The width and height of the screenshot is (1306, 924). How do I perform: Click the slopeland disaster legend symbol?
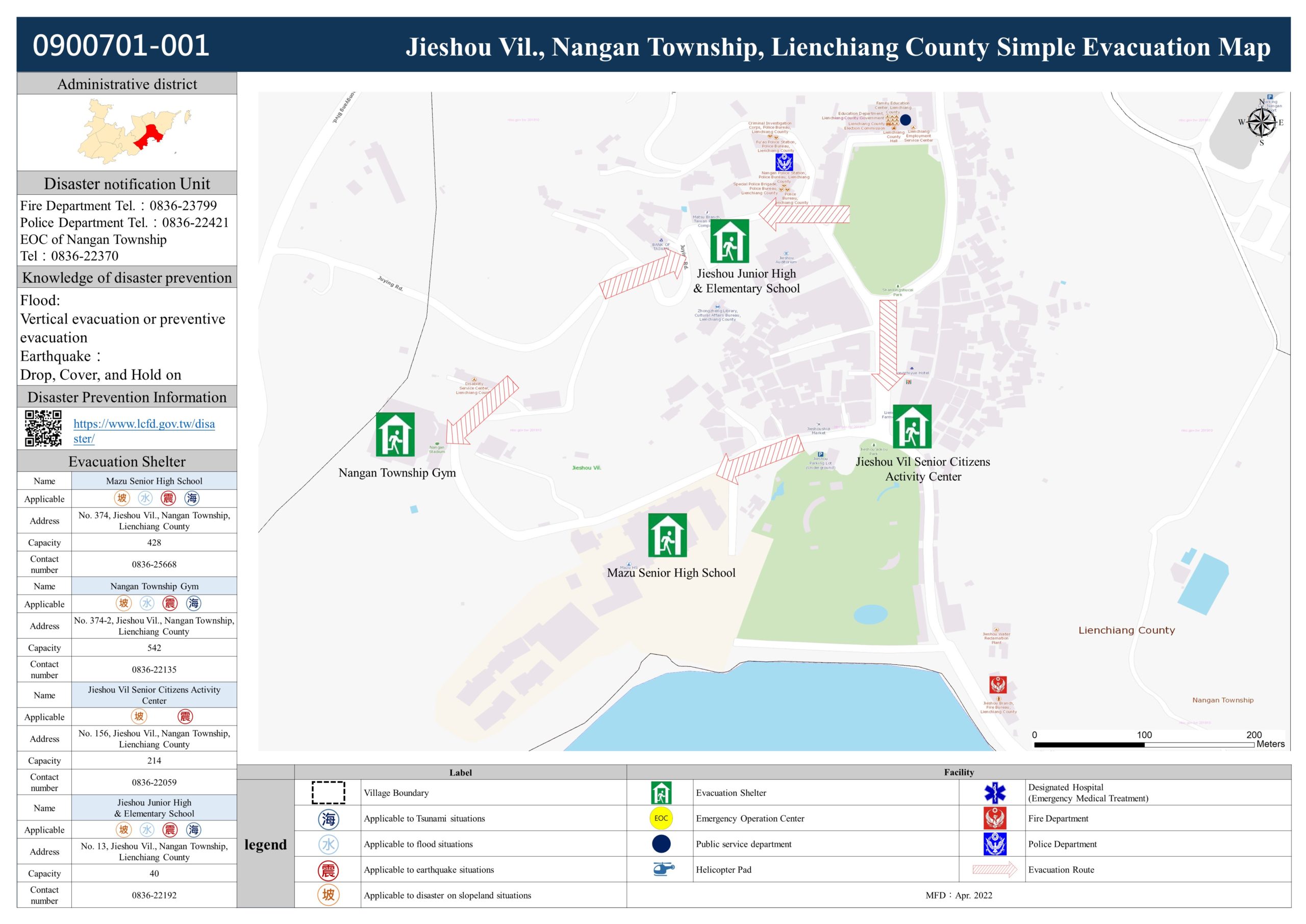[328, 895]
